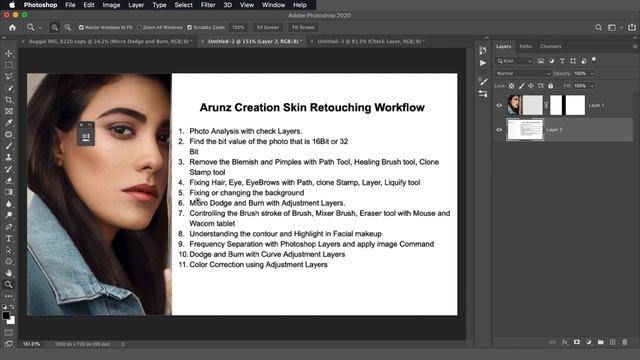Select Layer 1 mask thumbnail
The height and width of the screenshot is (360, 640).
(567, 105)
